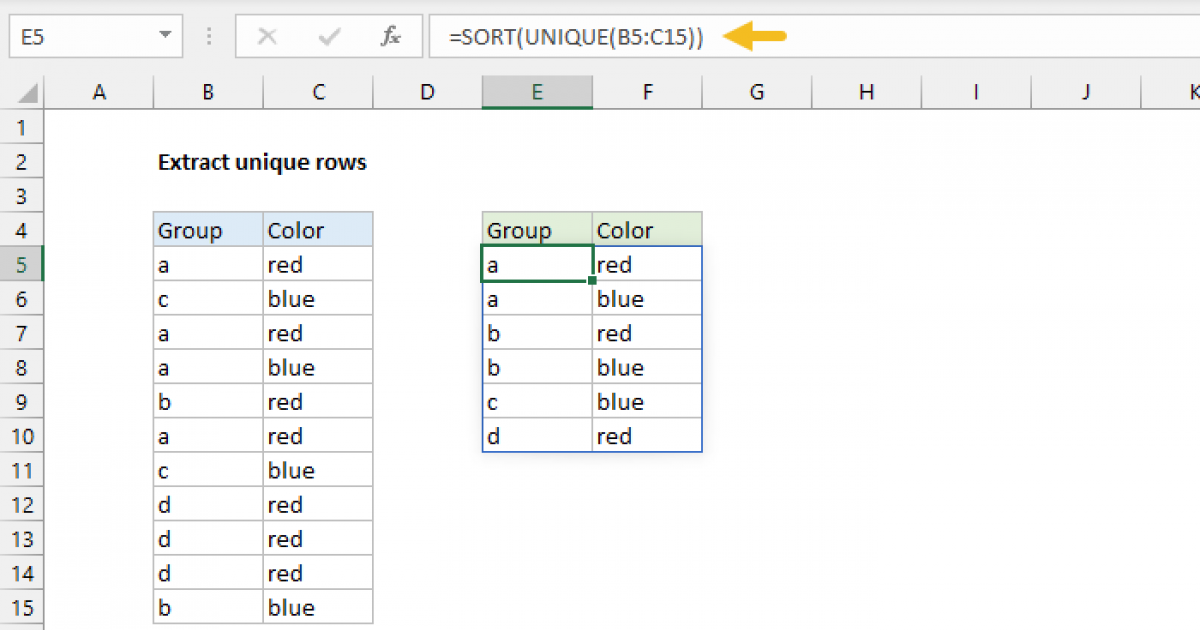Click the vertical ellipsis beside the Name Box
Image resolution: width=1200 pixels, height=630 pixels.
[208, 36]
